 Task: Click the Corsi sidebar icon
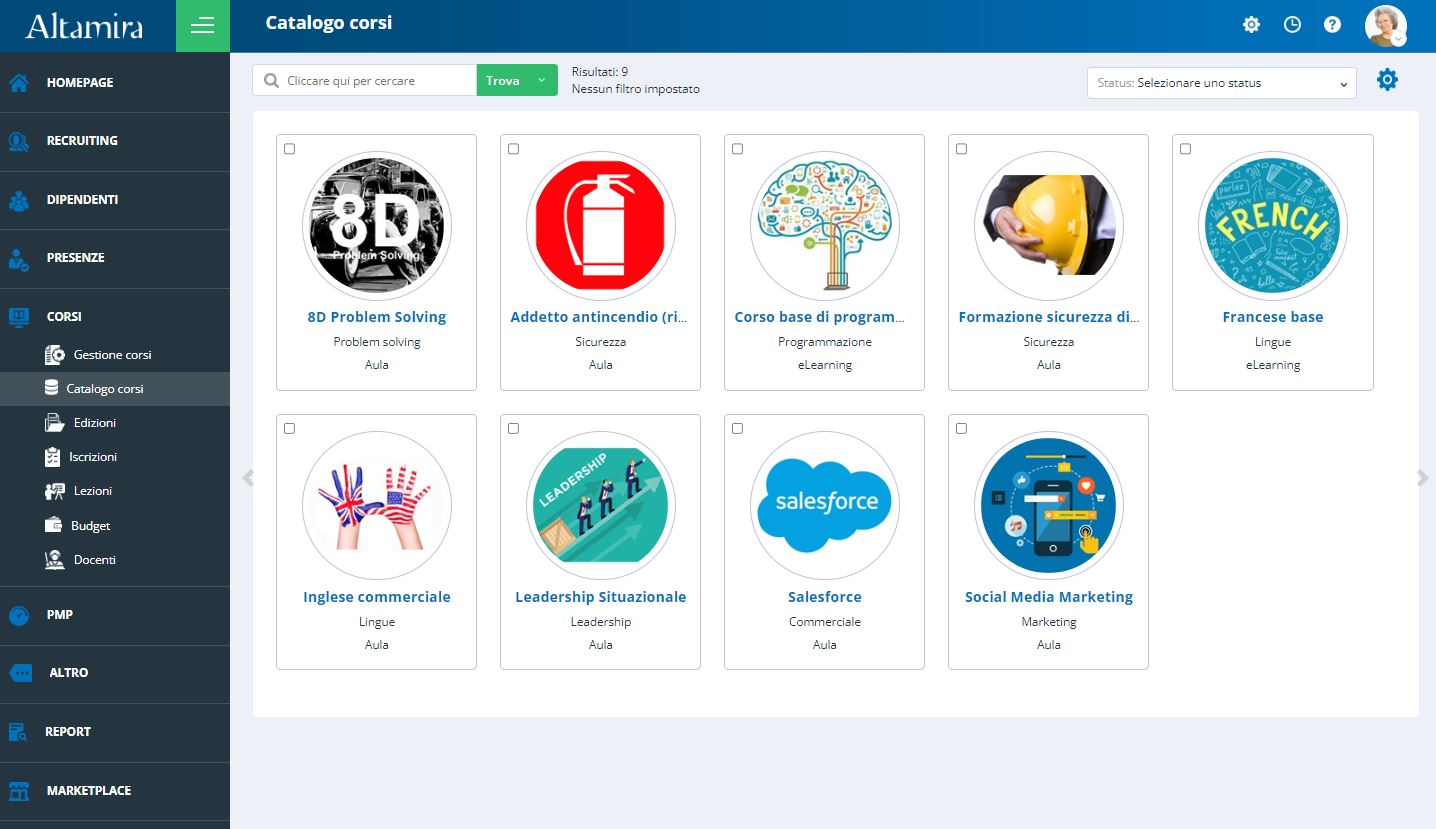19,317
